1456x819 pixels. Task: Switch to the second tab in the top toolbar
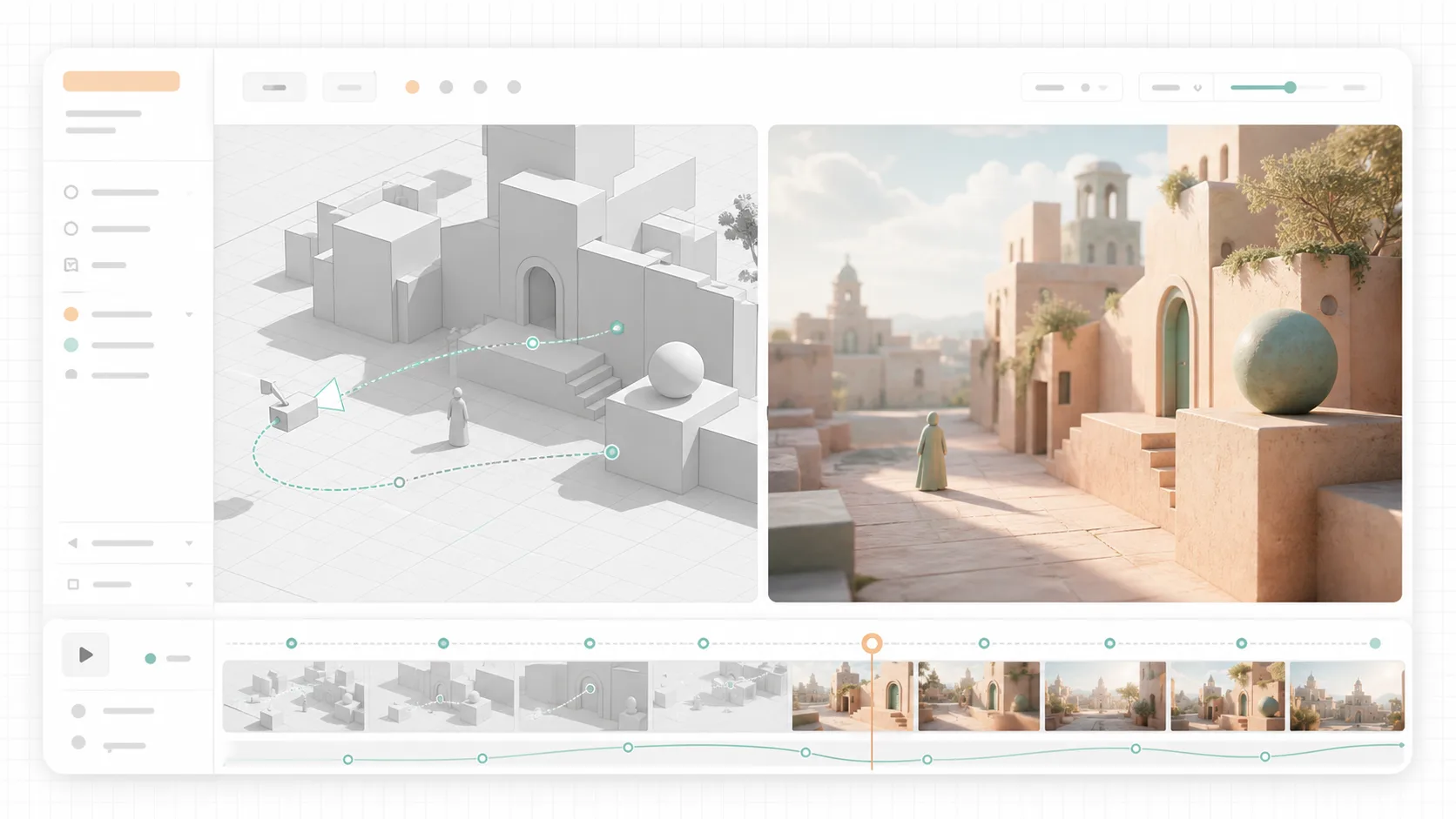[349, 87]
